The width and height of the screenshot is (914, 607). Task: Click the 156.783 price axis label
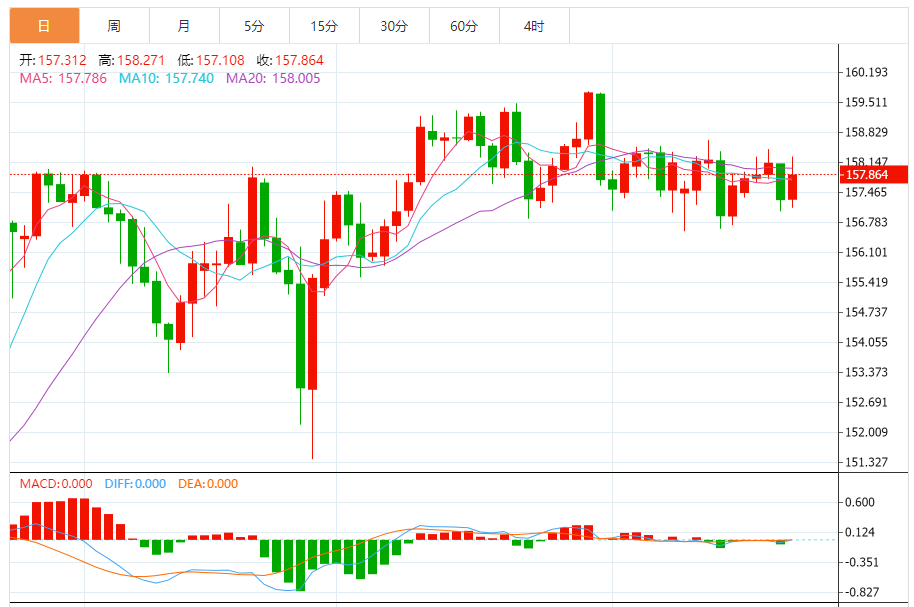coord(866,222)
